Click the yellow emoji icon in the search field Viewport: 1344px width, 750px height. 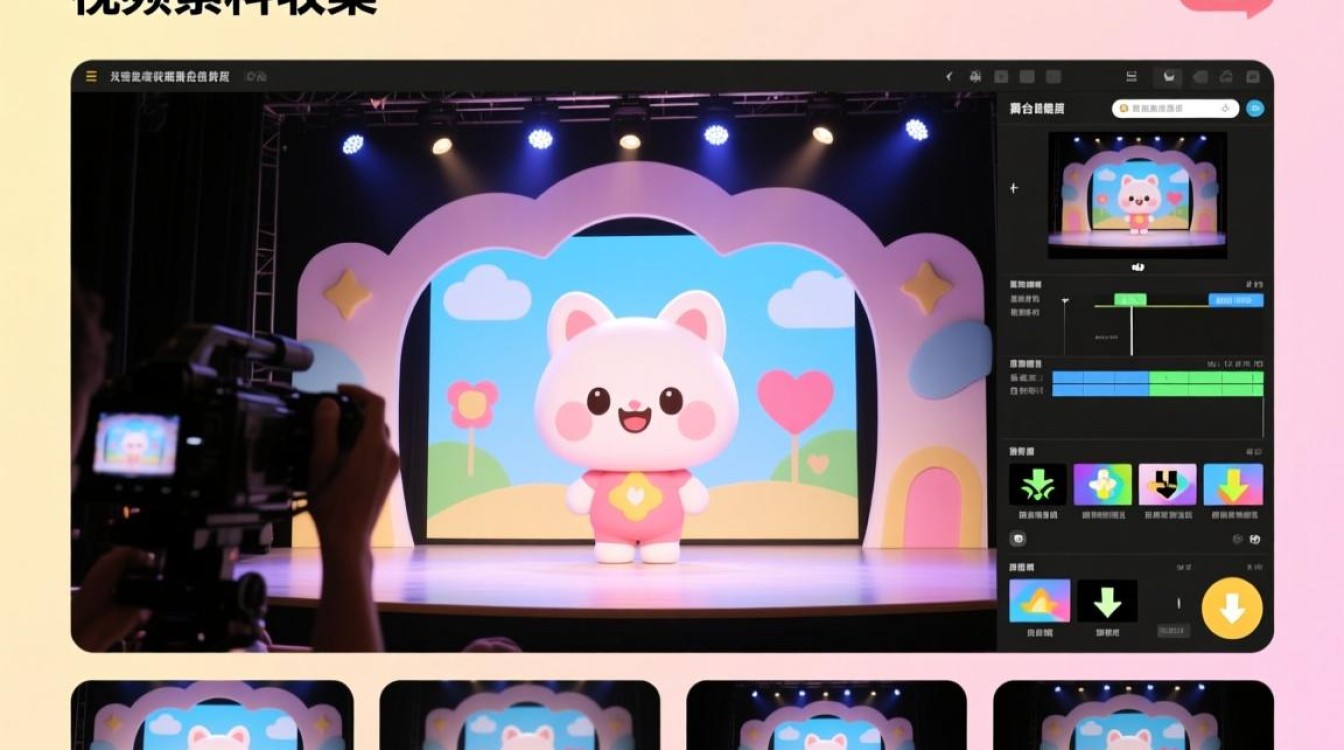[1123, 108]
